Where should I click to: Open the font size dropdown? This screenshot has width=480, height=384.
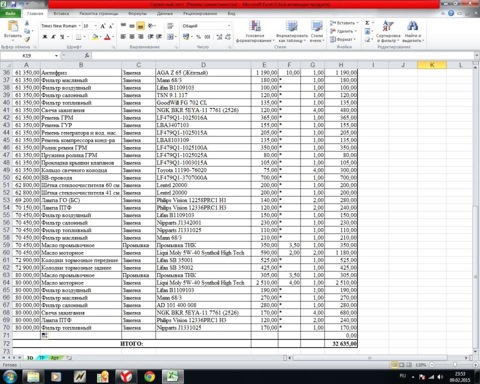(96, 26)
